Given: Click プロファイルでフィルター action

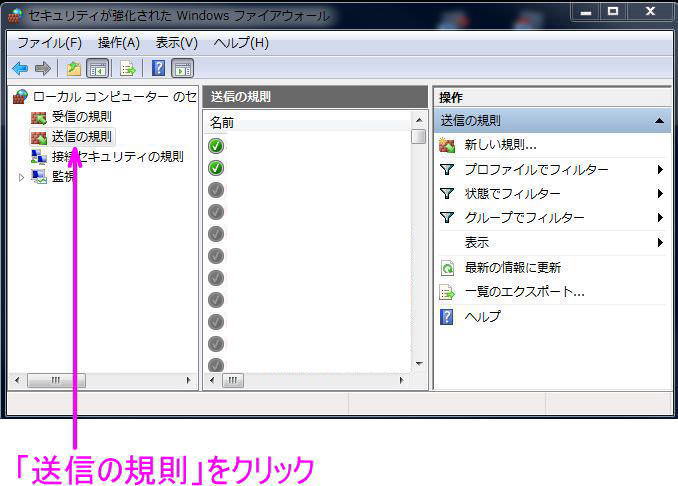Looking at the screenshot, I should (x=536, y=169).
